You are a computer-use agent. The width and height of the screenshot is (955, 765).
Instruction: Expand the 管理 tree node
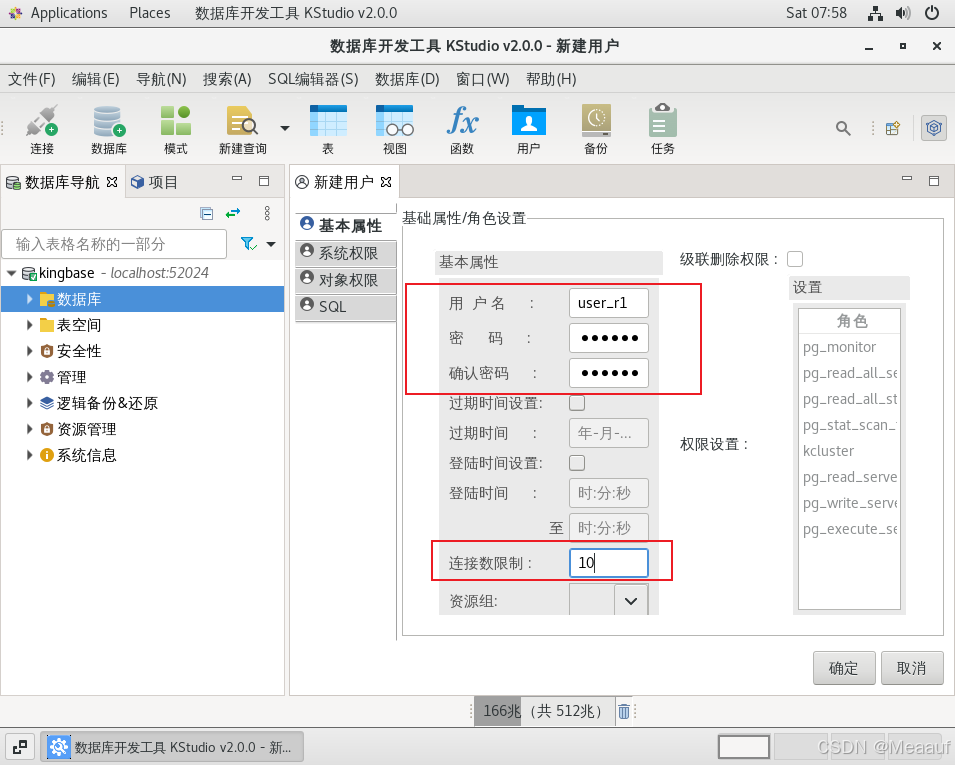(x=29, y=377)
